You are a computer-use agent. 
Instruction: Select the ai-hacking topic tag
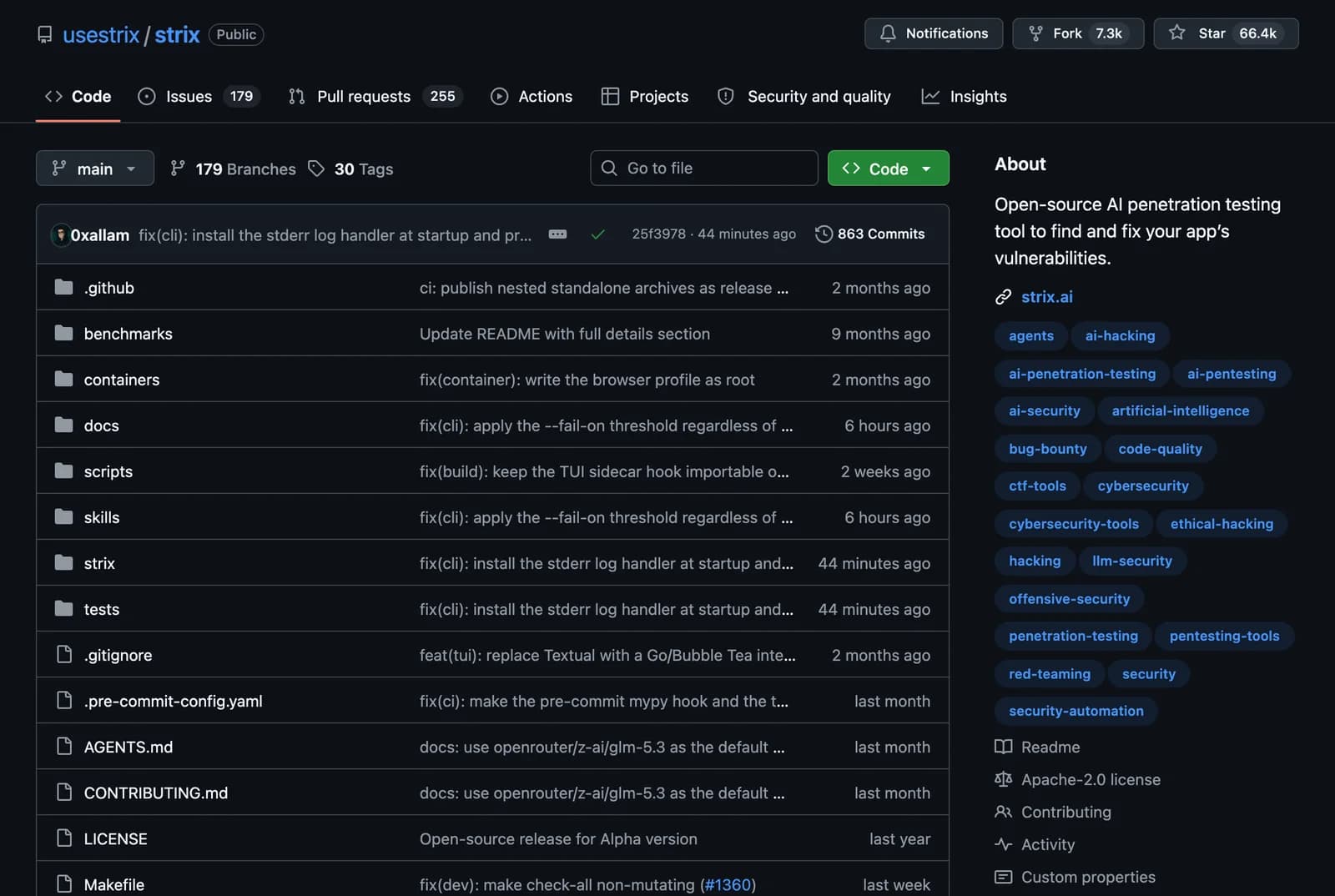tap(1120, 335)
